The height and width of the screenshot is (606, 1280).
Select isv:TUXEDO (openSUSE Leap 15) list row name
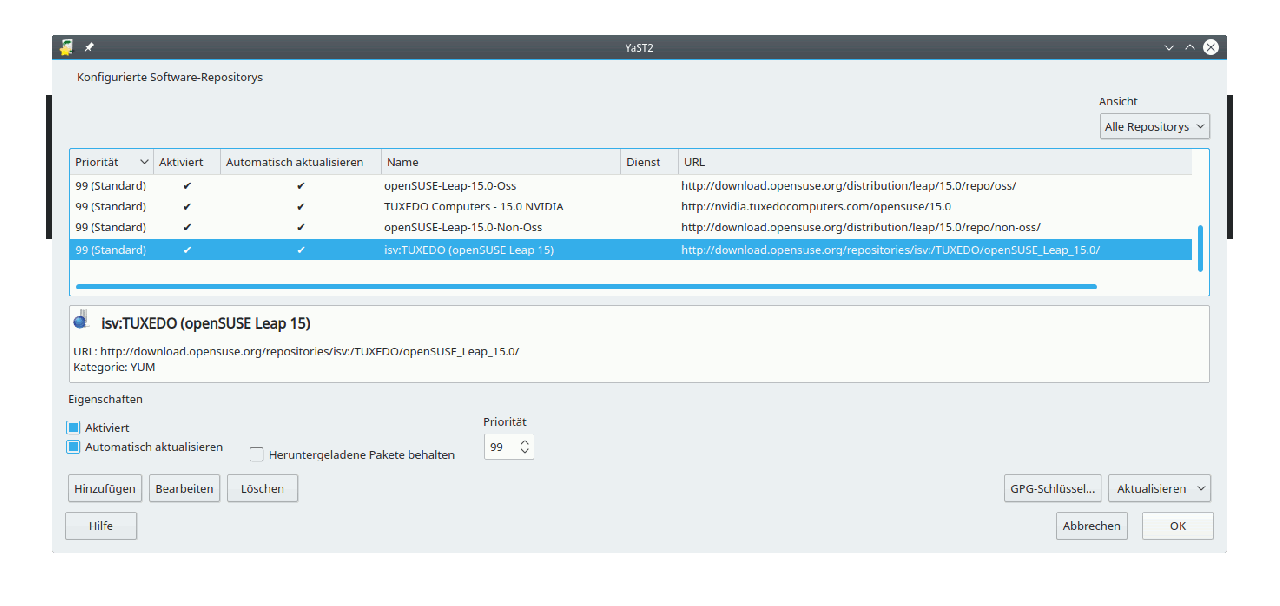click(469, 250)
